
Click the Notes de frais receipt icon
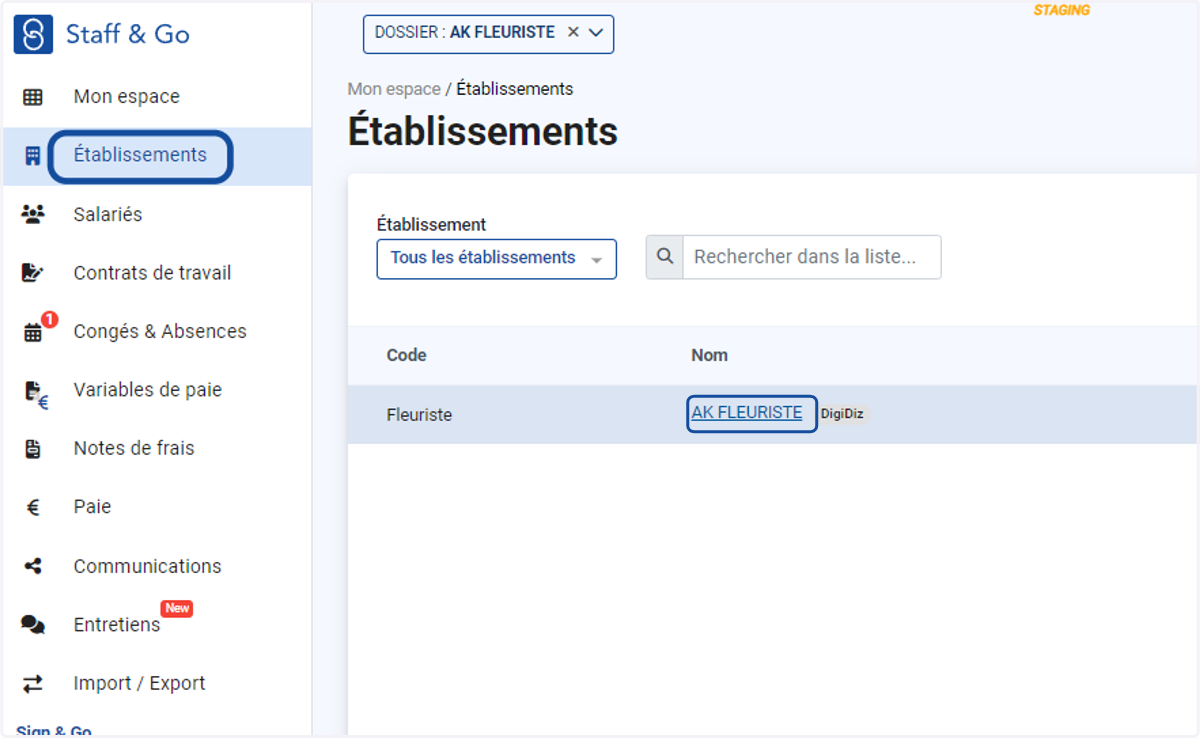point(33,449)
